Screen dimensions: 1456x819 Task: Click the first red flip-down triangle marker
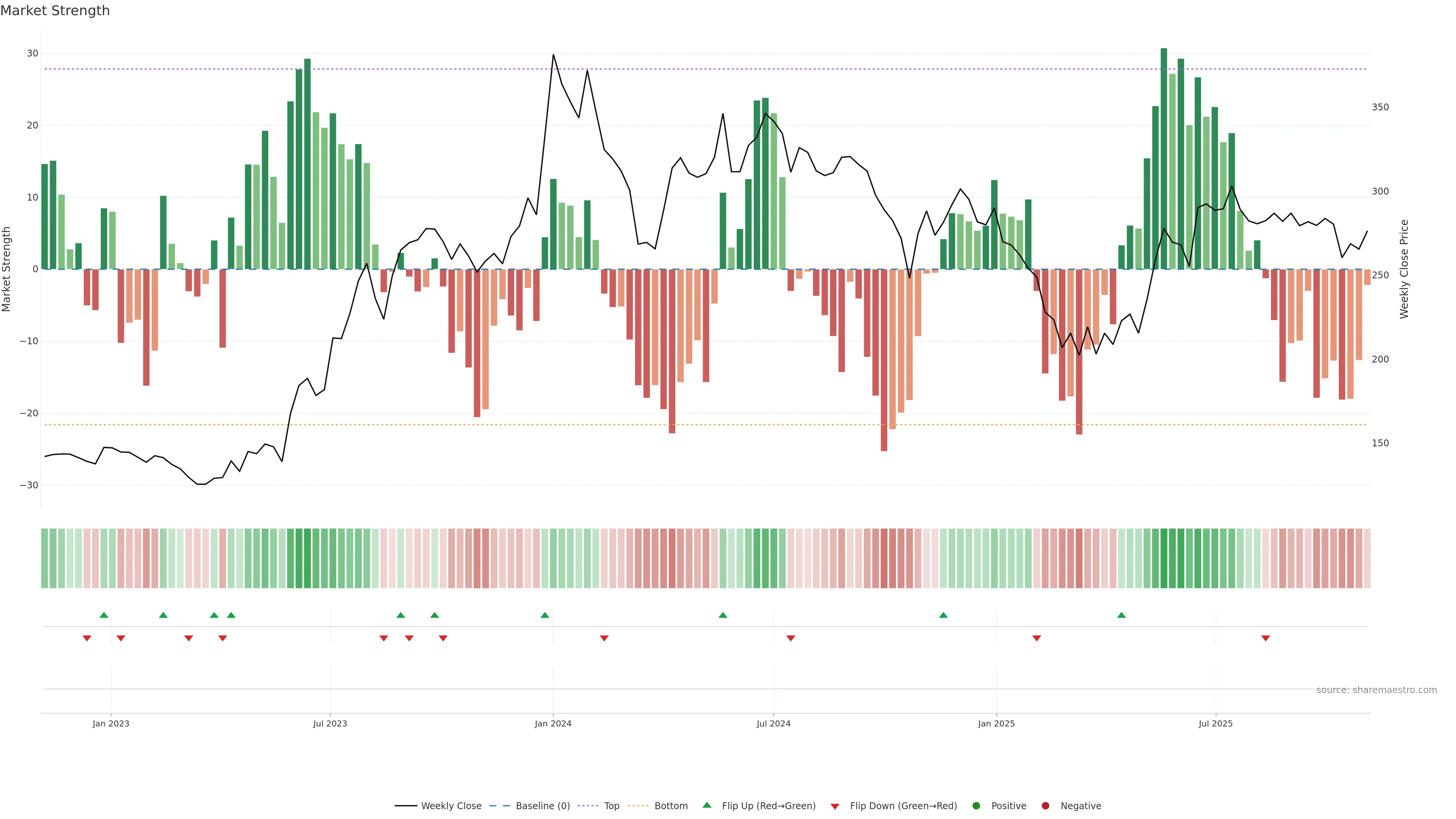pyautogui.click(x=87, y=638)
